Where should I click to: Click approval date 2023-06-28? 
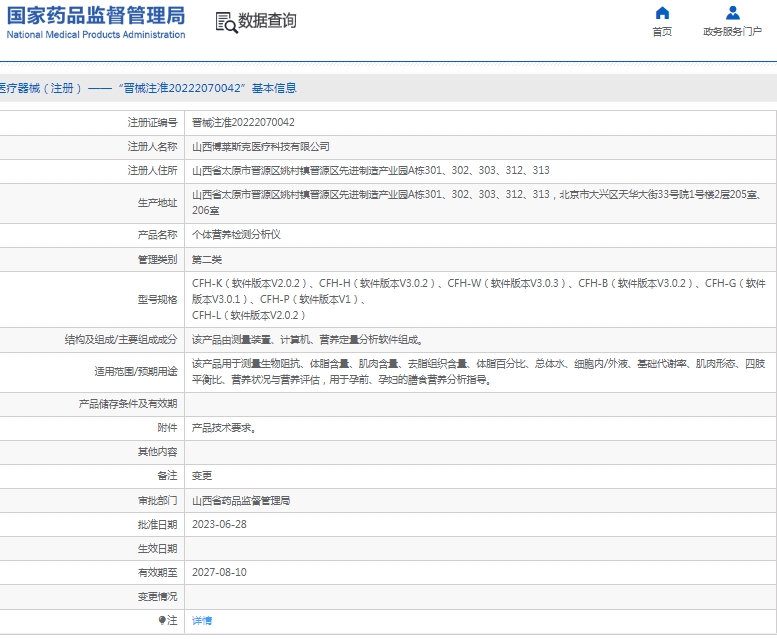219,525
